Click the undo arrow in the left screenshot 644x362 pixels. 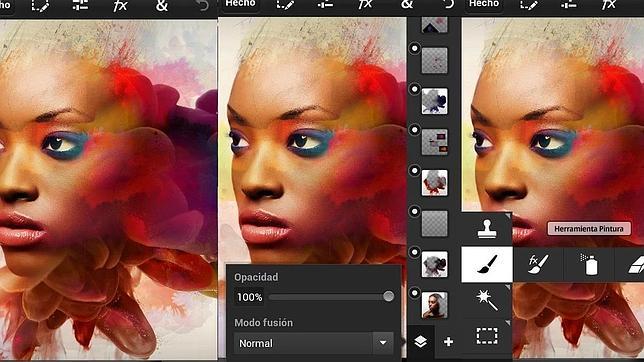[x=202, y=5]
